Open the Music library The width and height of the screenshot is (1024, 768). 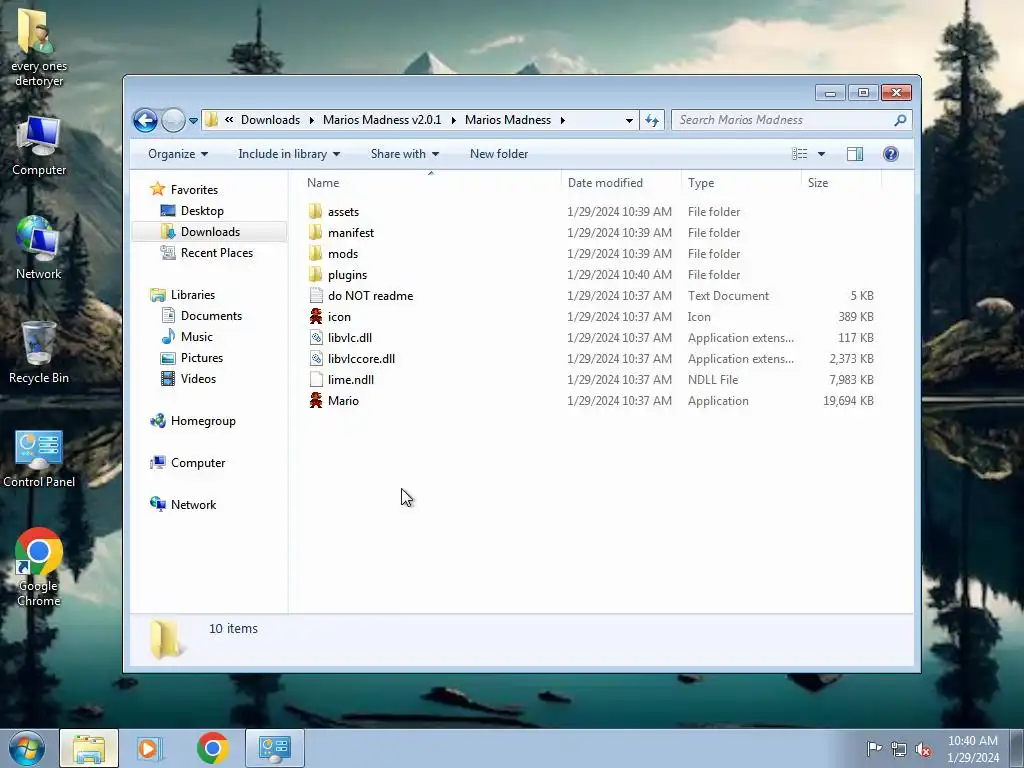tap(197, 336)
